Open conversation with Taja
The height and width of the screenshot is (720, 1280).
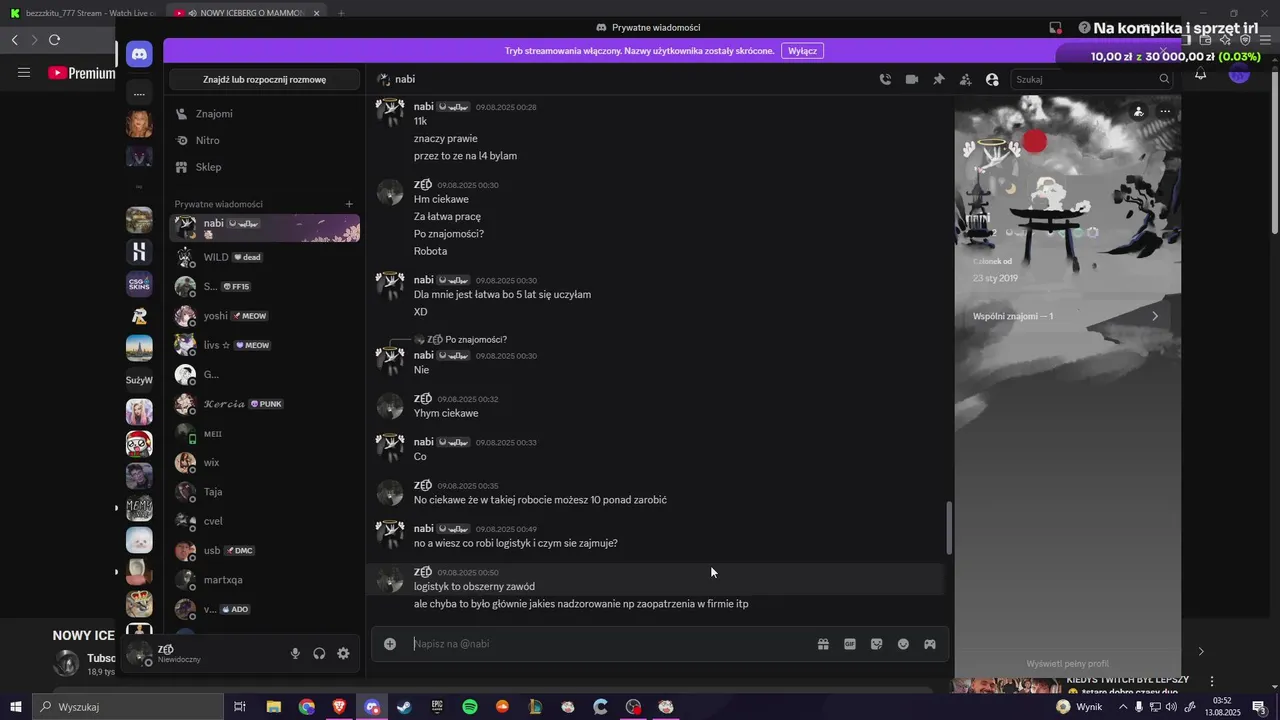click(x=265, y=492)
